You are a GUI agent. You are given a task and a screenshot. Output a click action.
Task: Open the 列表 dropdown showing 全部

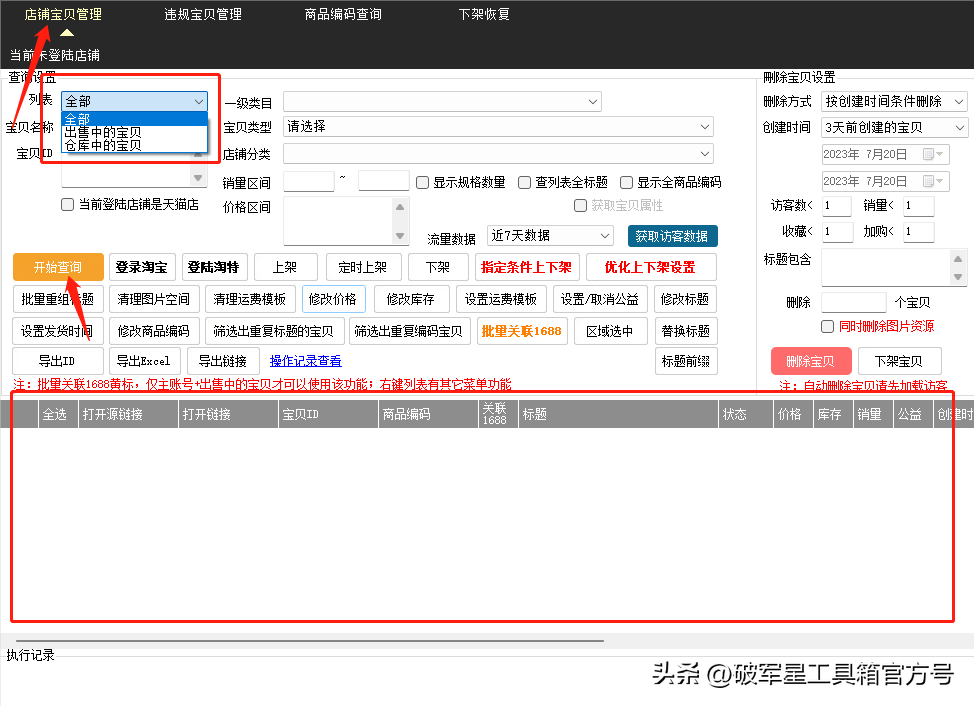(x=134, y=101)
